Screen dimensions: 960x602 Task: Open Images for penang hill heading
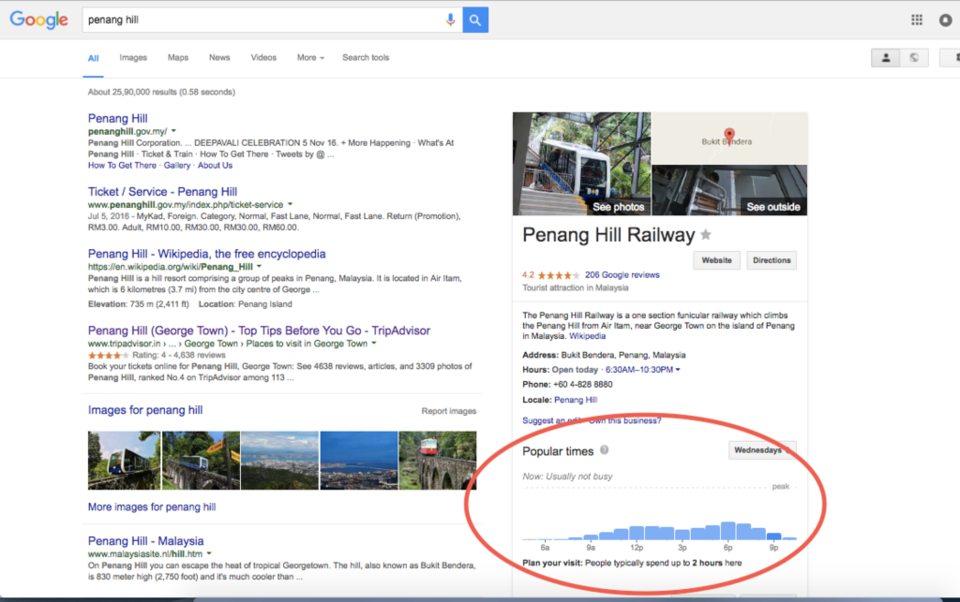click(145, 410)
